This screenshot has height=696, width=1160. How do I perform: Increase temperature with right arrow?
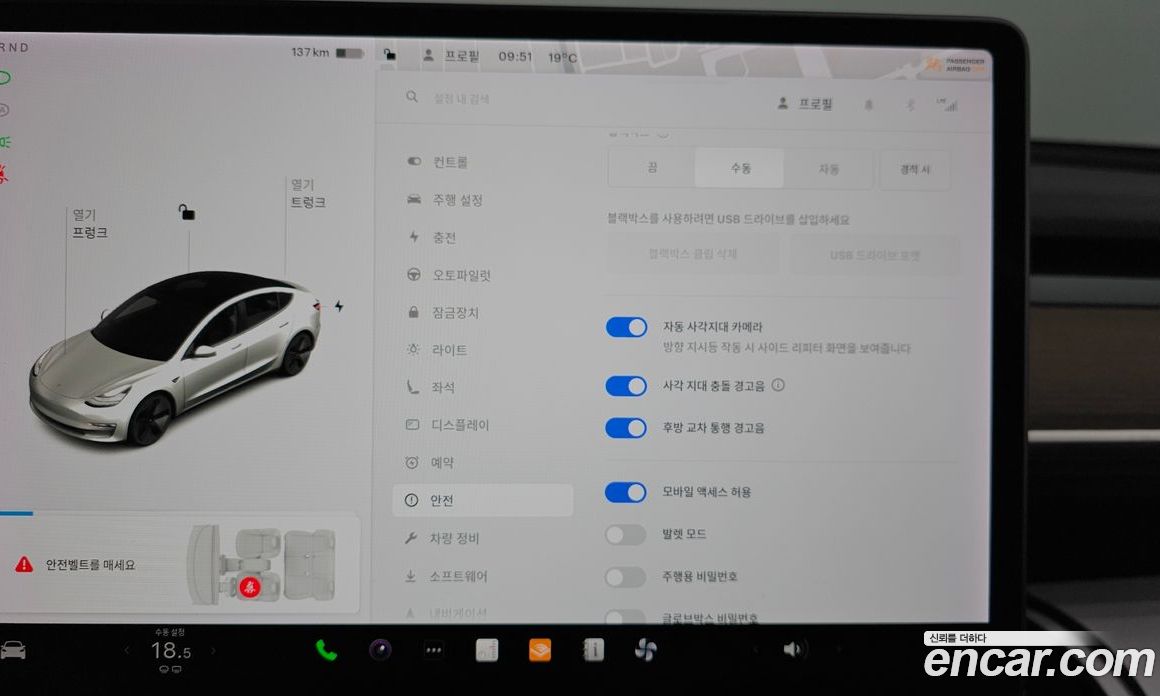tap(212, 651)
